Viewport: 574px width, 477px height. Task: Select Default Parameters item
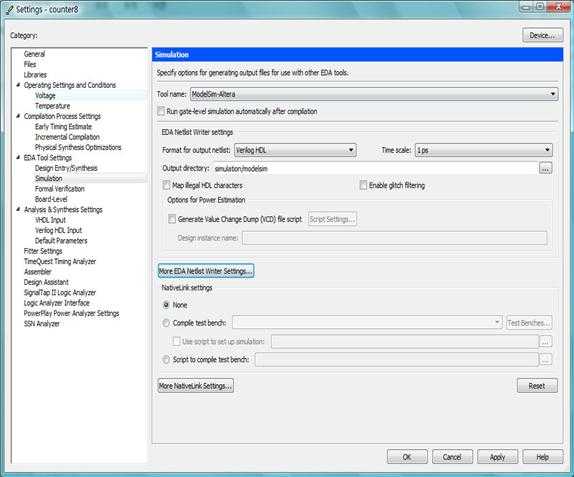pos(61,241)
